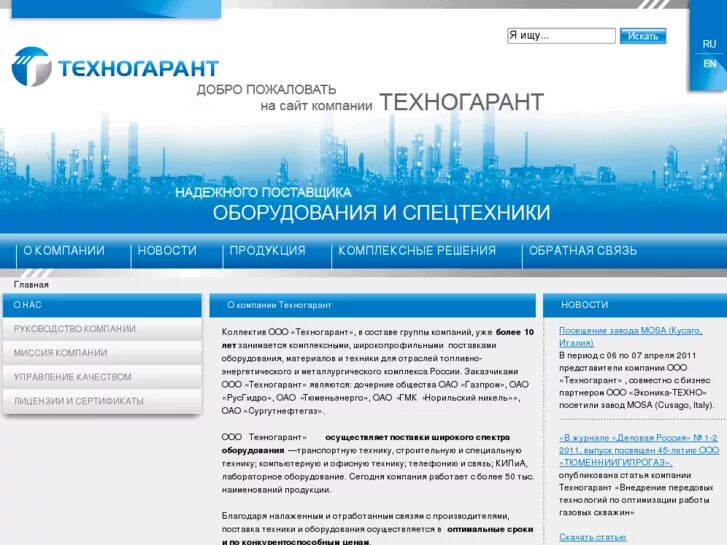Open ЛИЦЕНЗИИ И СЕРТИФИКАТЫ sidebar item
The height and width of the screenshot is (545, 727).
[102, 401]
